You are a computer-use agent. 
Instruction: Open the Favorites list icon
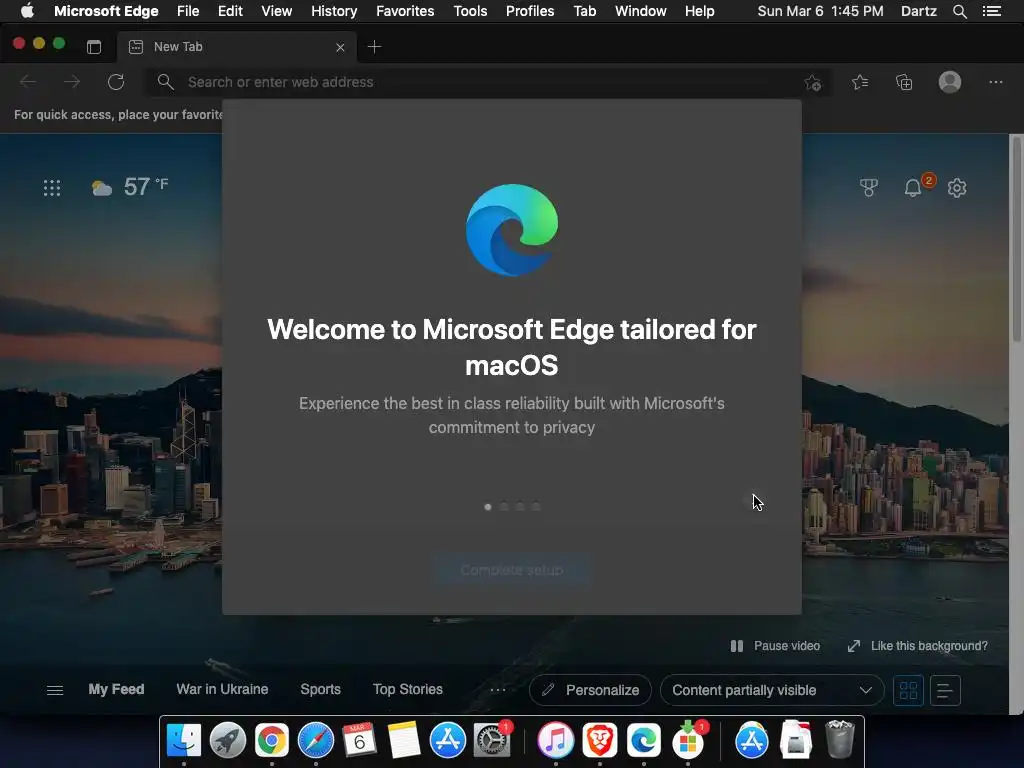click(x=860, y=82)
